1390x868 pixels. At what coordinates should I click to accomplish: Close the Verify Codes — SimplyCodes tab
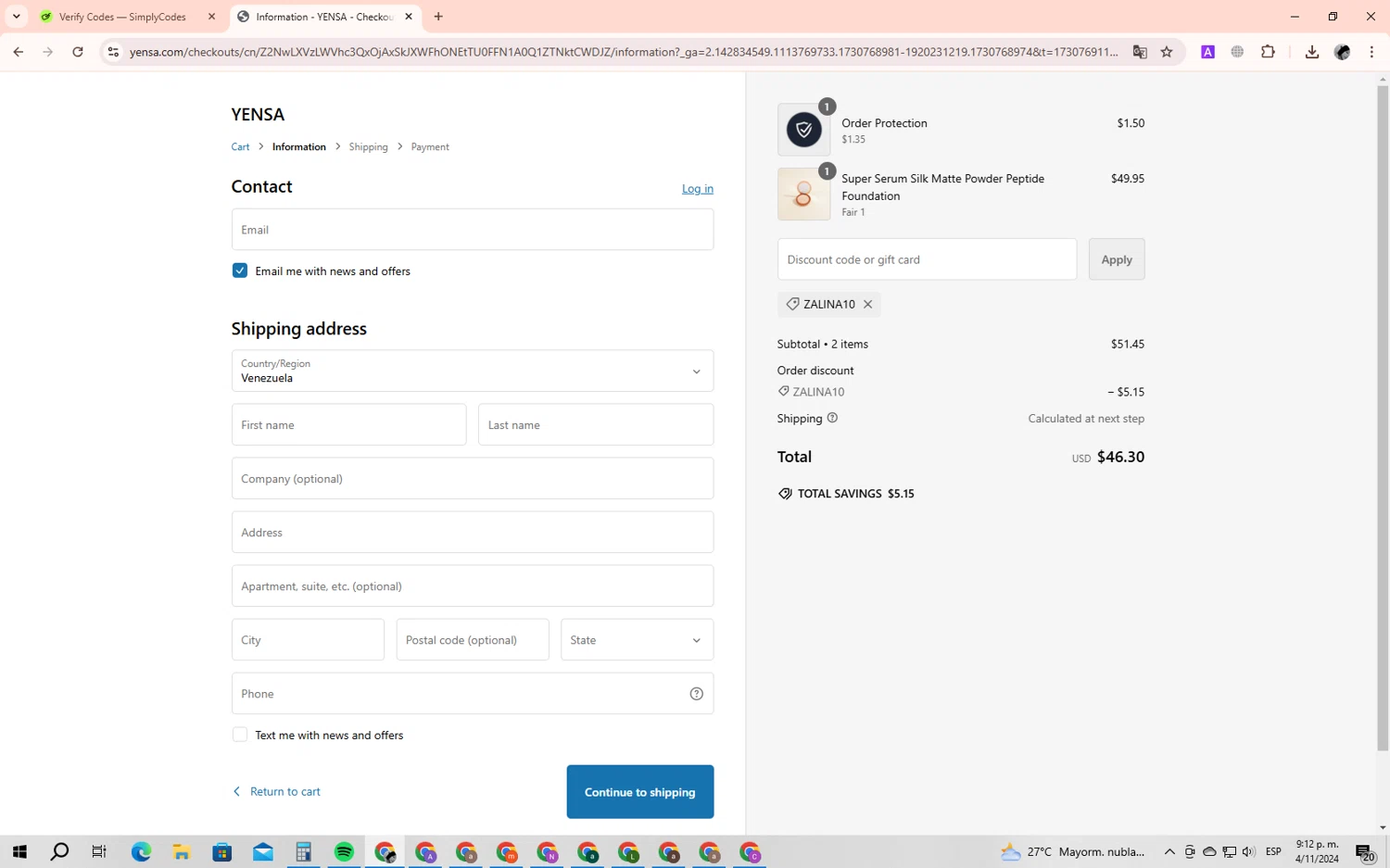211,17
